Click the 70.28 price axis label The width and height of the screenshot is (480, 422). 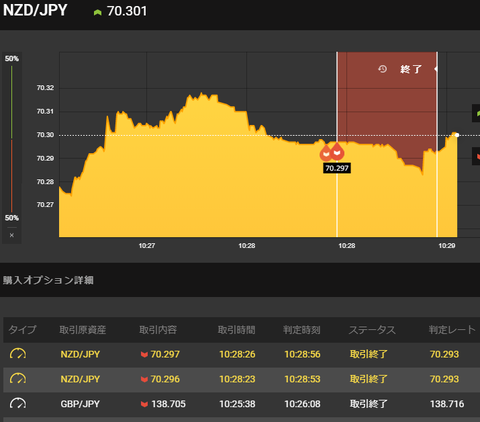(45, 182)
